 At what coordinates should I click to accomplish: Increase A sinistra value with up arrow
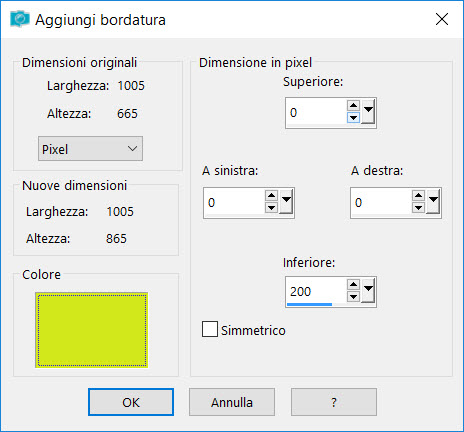click(271, 196)
